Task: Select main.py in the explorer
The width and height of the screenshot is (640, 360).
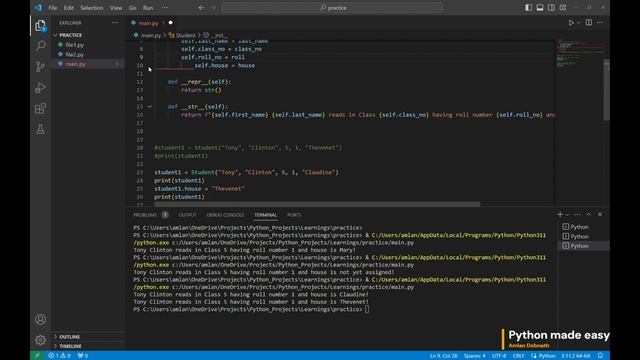Action: pyautogui.click(x=76, y=64)
